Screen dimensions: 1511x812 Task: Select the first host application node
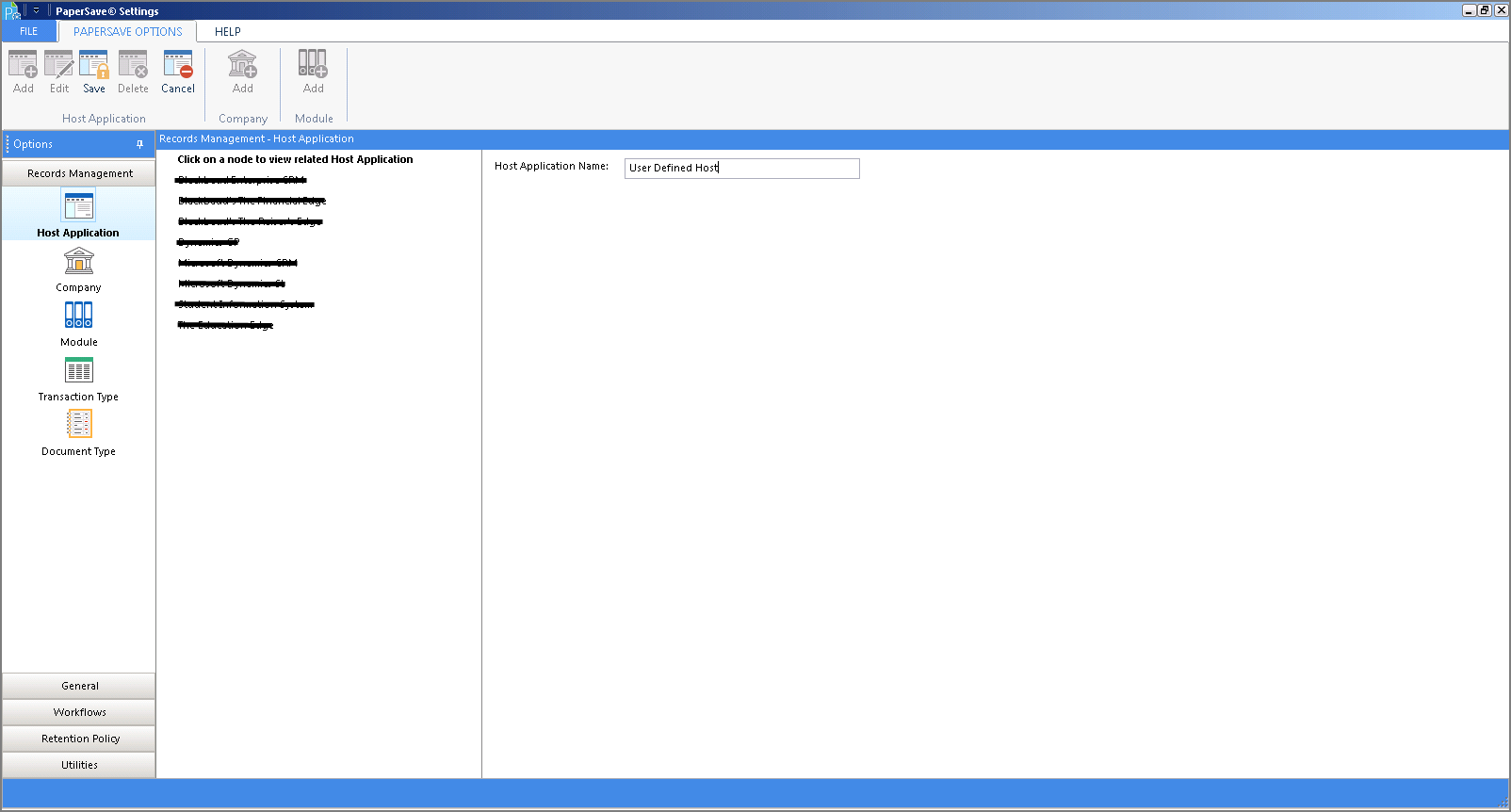(x=241, y=180)
